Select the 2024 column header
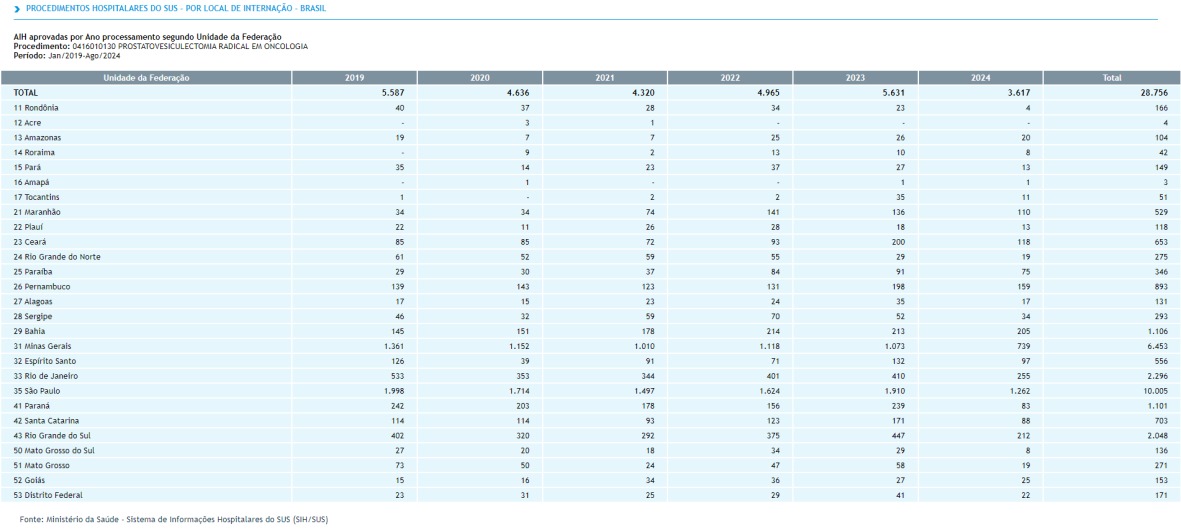 pyautogui.click(x=980, y=77)
